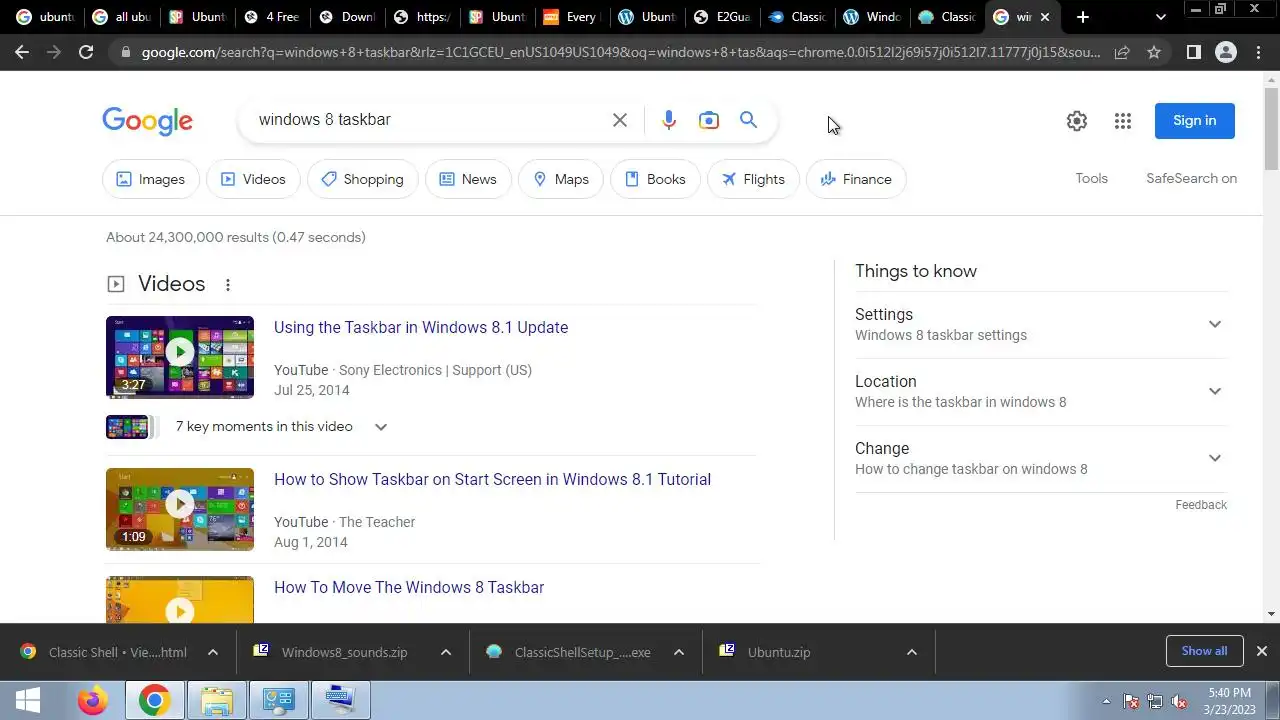Filter results by Images
Viewport: 1280px width, 720px height.
[151, 179]
